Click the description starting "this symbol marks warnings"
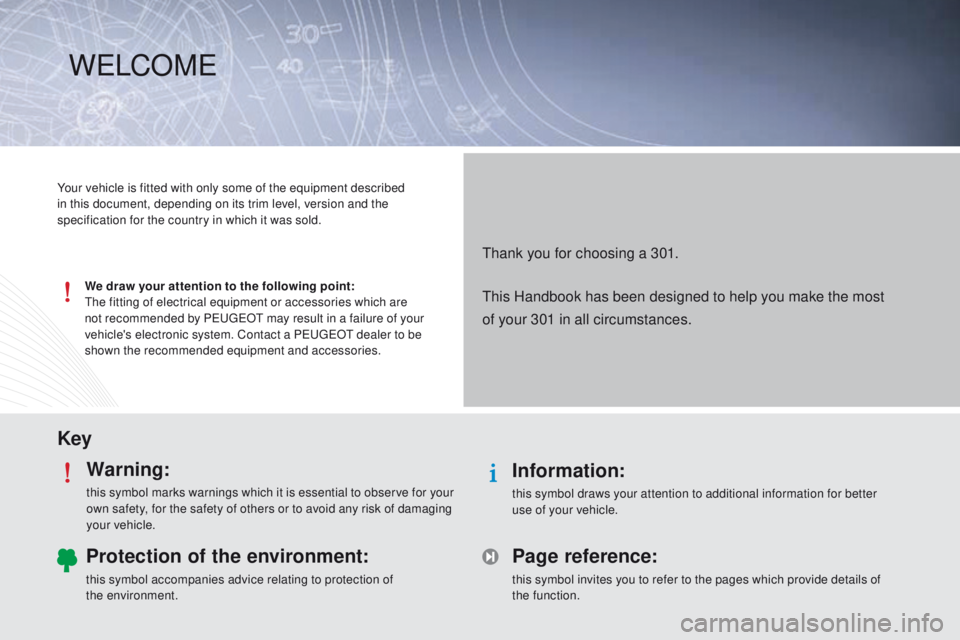This screenshot has height=640, width=960. 270,509
